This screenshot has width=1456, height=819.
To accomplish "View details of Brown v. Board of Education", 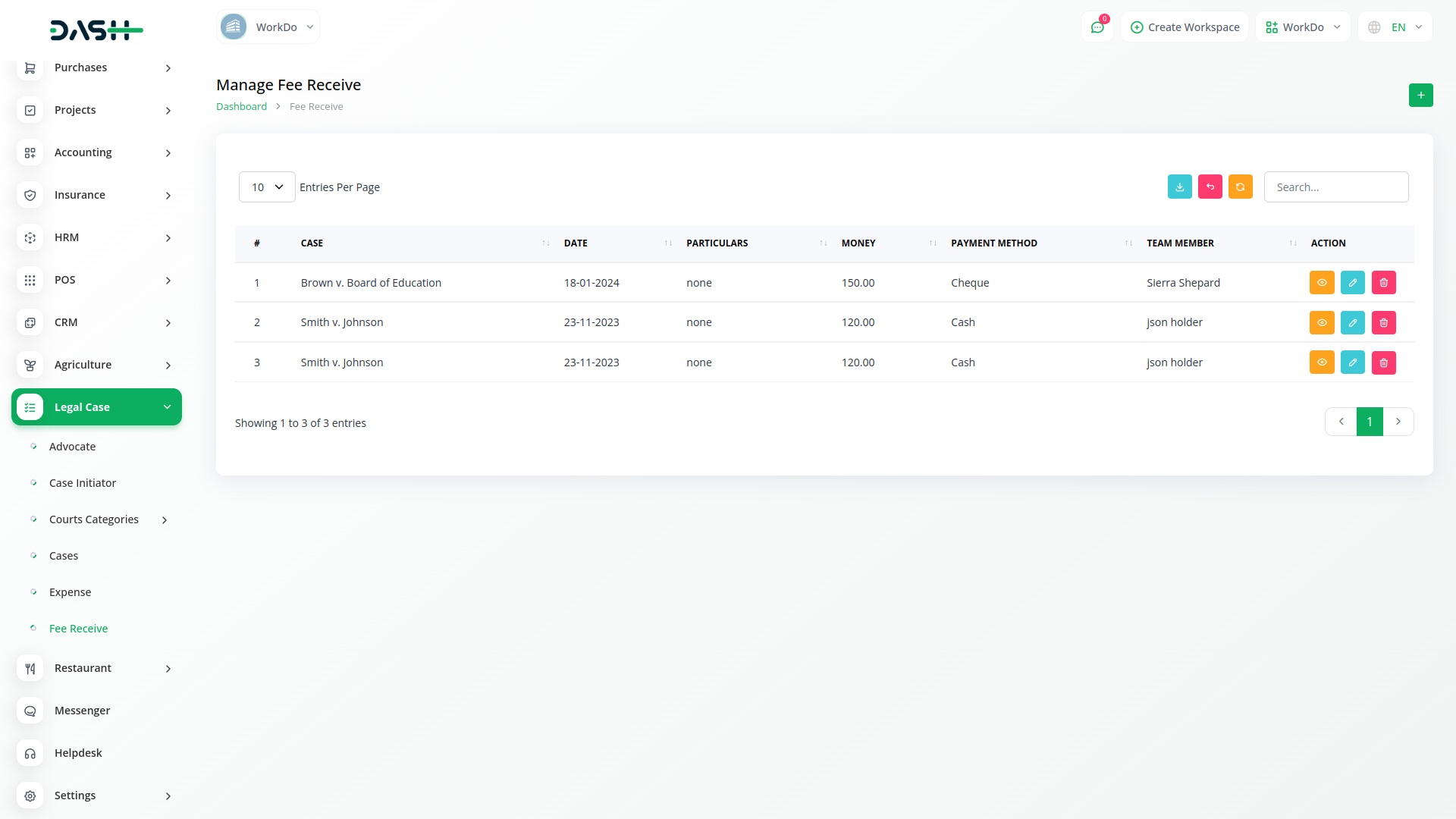I will coord(1321,283).
